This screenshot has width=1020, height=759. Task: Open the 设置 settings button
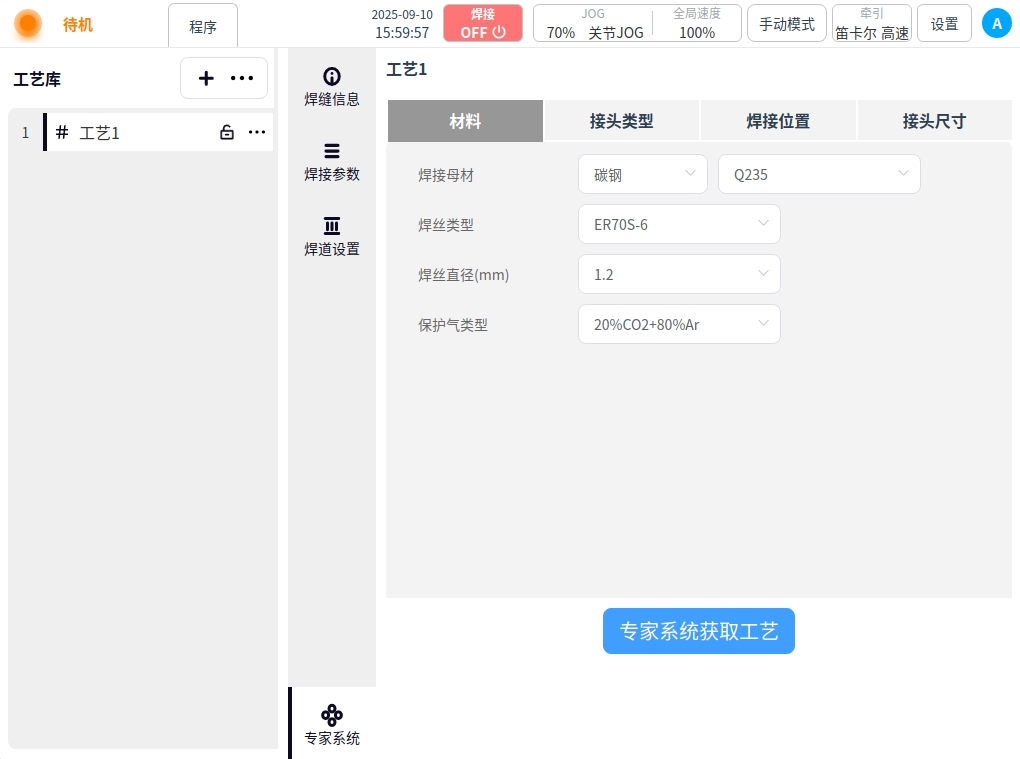point(944,24)
